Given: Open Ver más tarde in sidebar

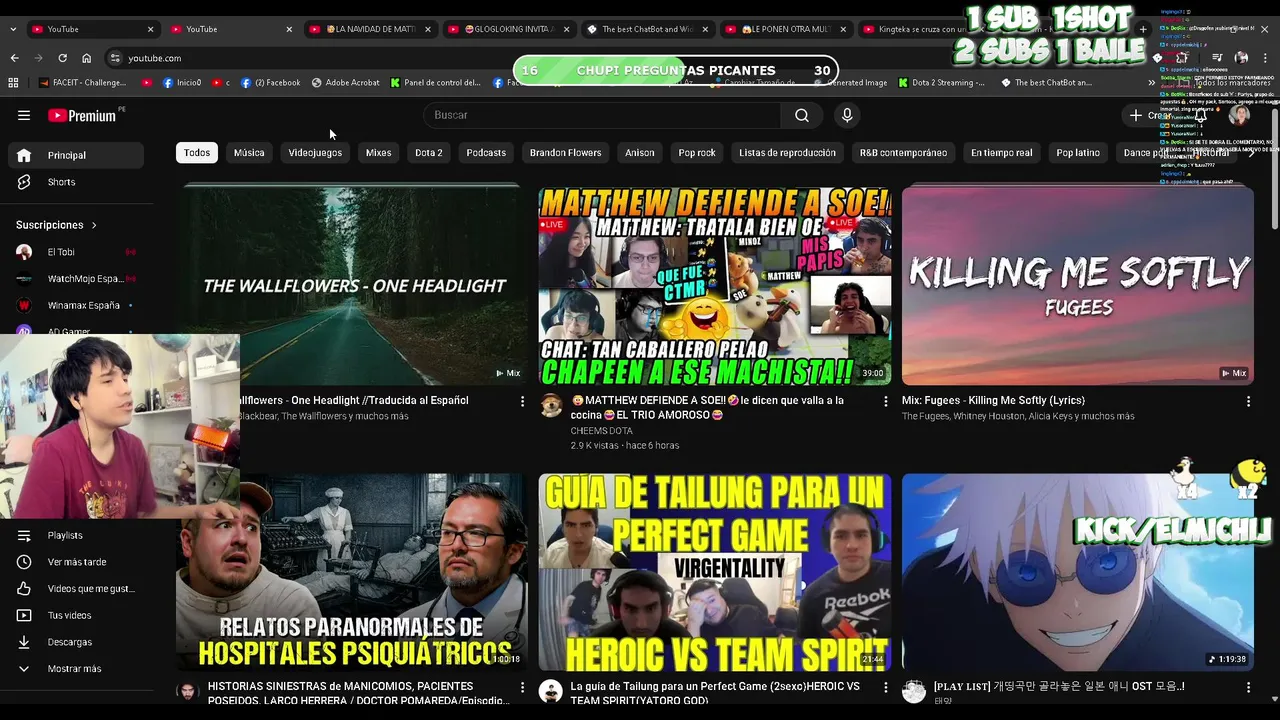Looking at the screenshot, I should pos(76,562).
